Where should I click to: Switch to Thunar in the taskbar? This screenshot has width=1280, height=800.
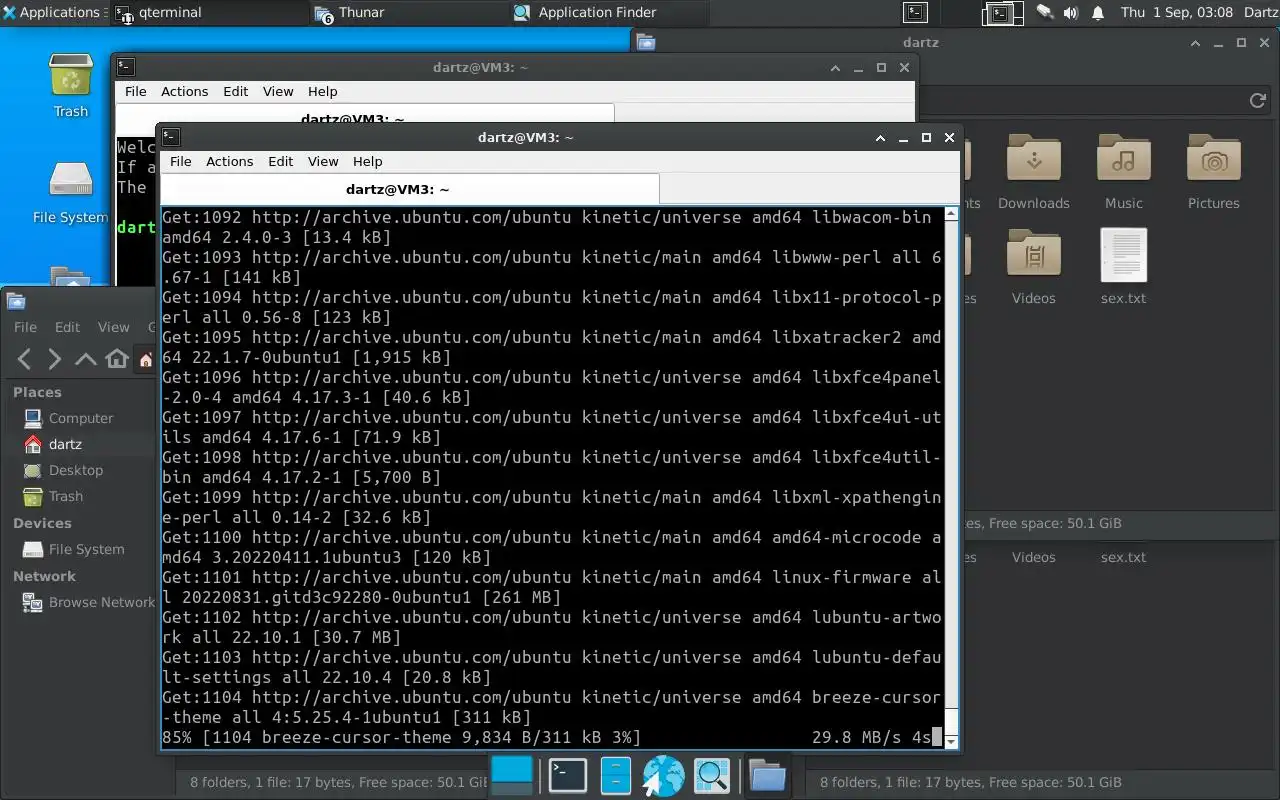pyautogui.click(x=409, y=13)
